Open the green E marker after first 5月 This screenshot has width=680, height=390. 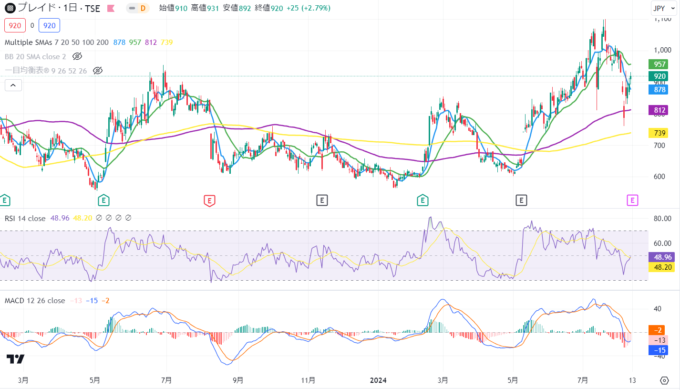tap(104, 200)
